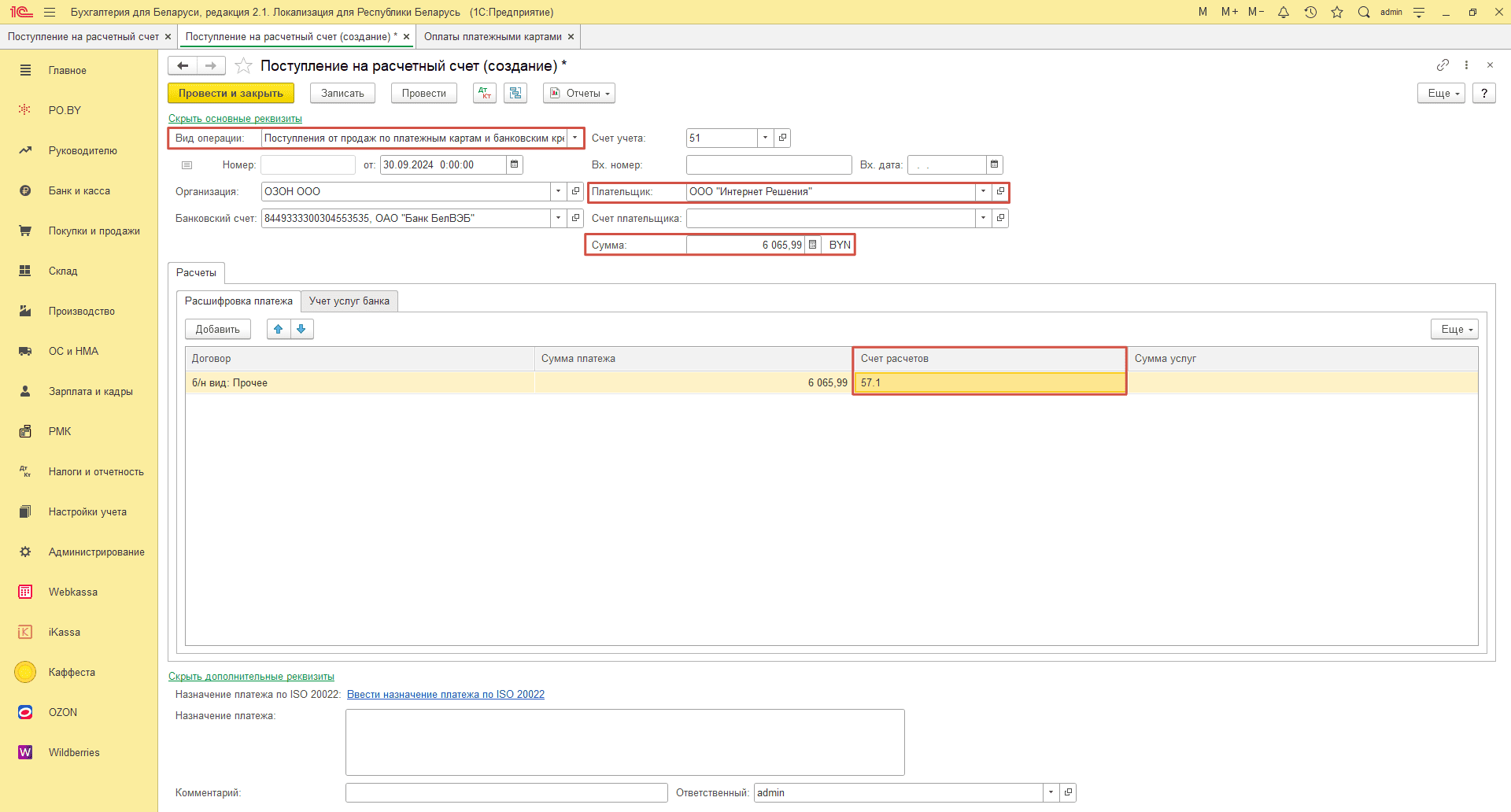Open Организация record form icon

pyautogui.click(x=575, y=191)
